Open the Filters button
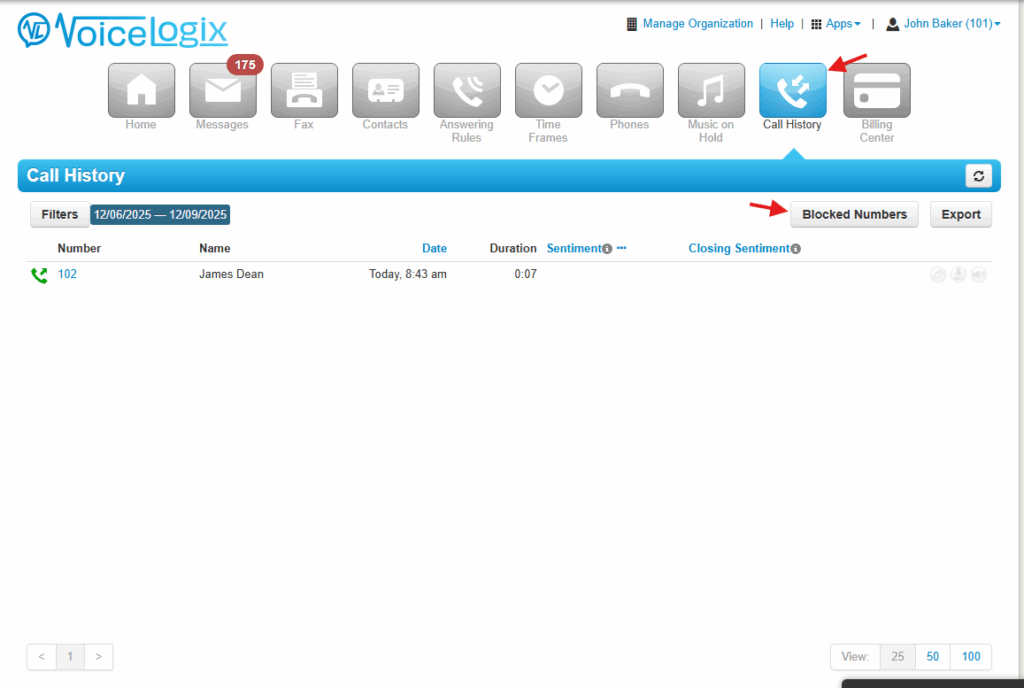 pos(60,214)
